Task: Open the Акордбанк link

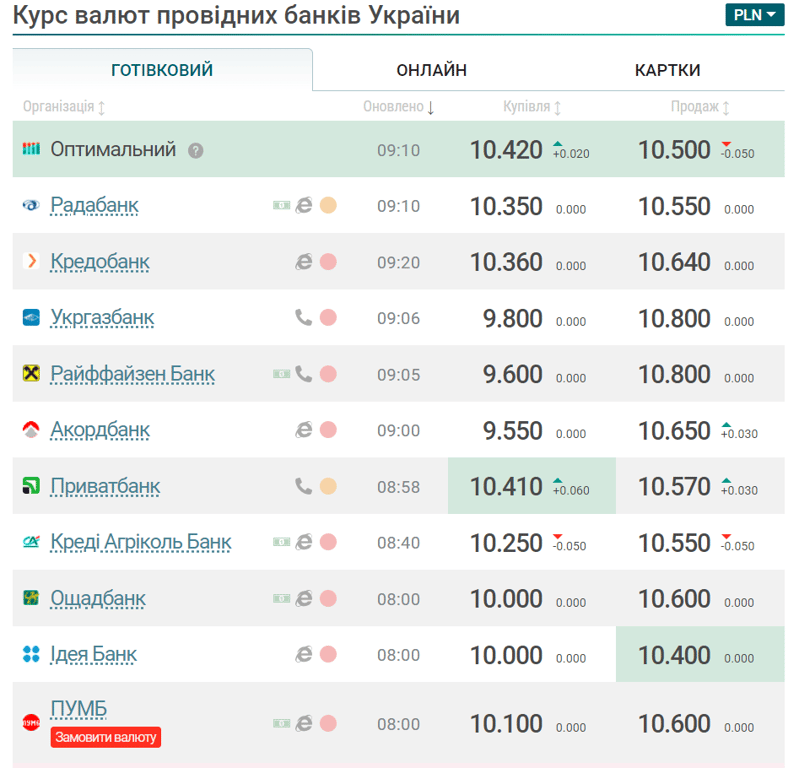Action: tap(100, 430)
